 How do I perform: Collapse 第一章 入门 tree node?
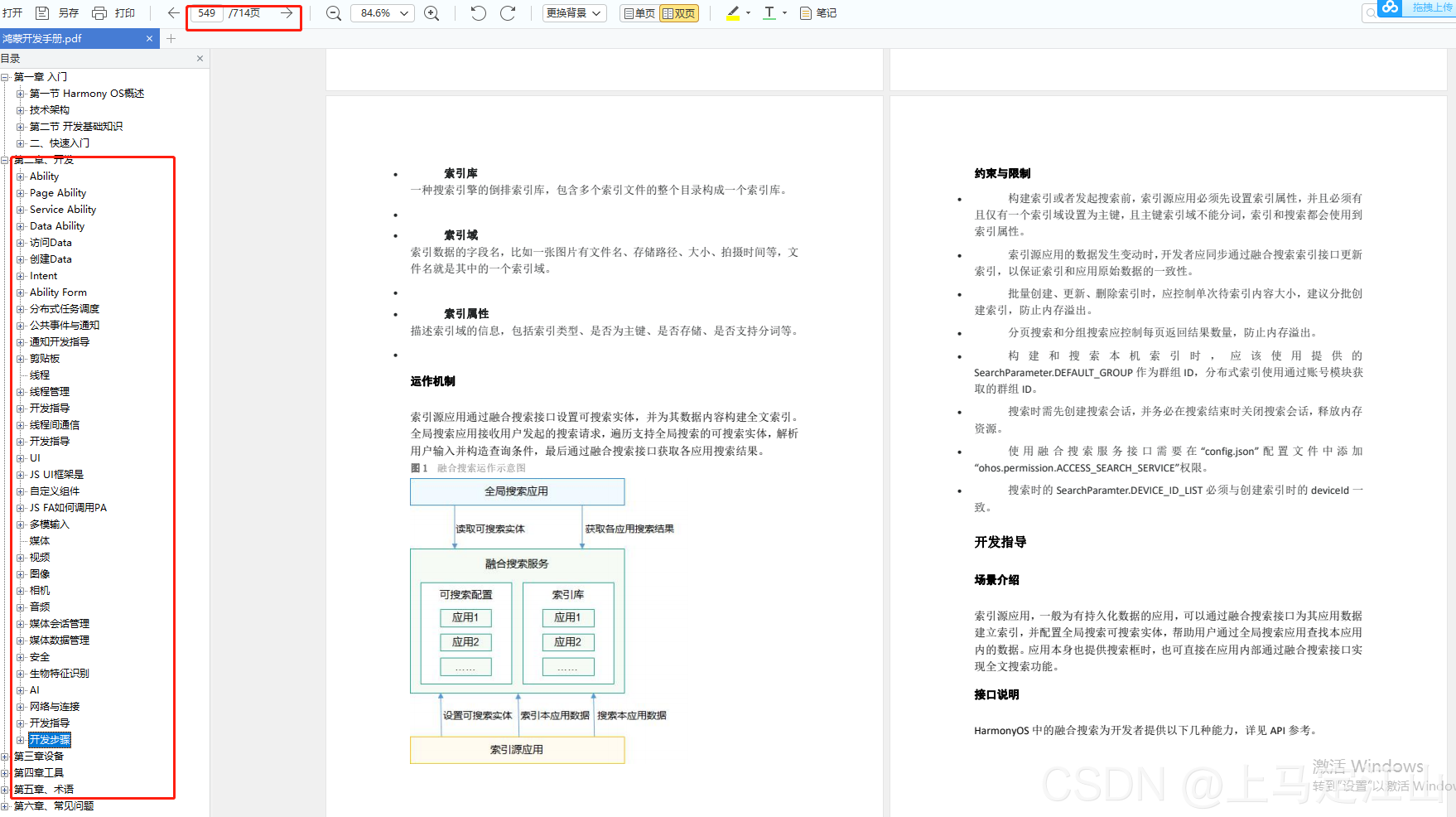click(5, 77)
